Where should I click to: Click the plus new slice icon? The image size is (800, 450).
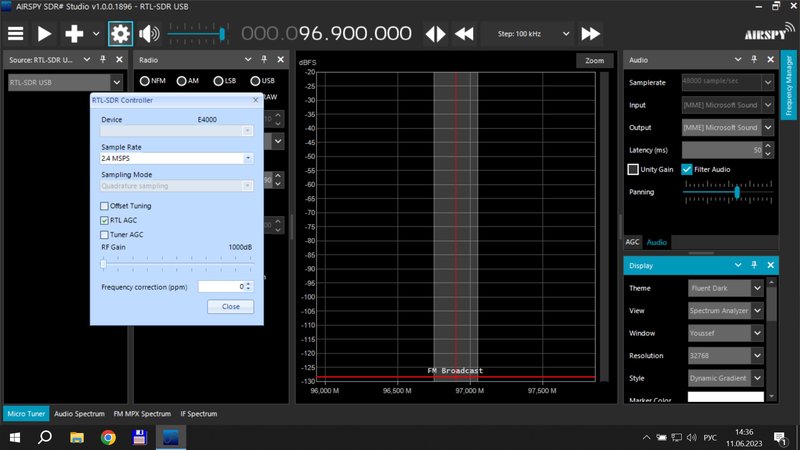tap(74, 34)
